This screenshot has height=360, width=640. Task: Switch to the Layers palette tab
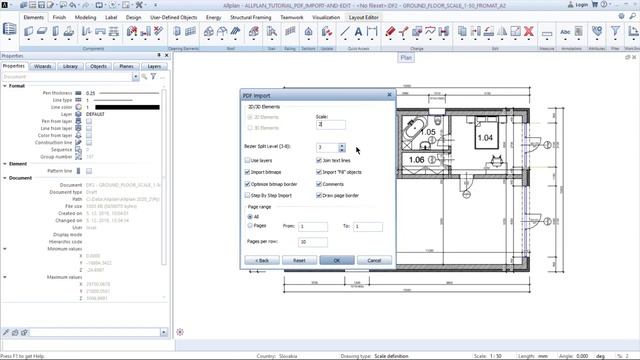click(x=154, y=66)
